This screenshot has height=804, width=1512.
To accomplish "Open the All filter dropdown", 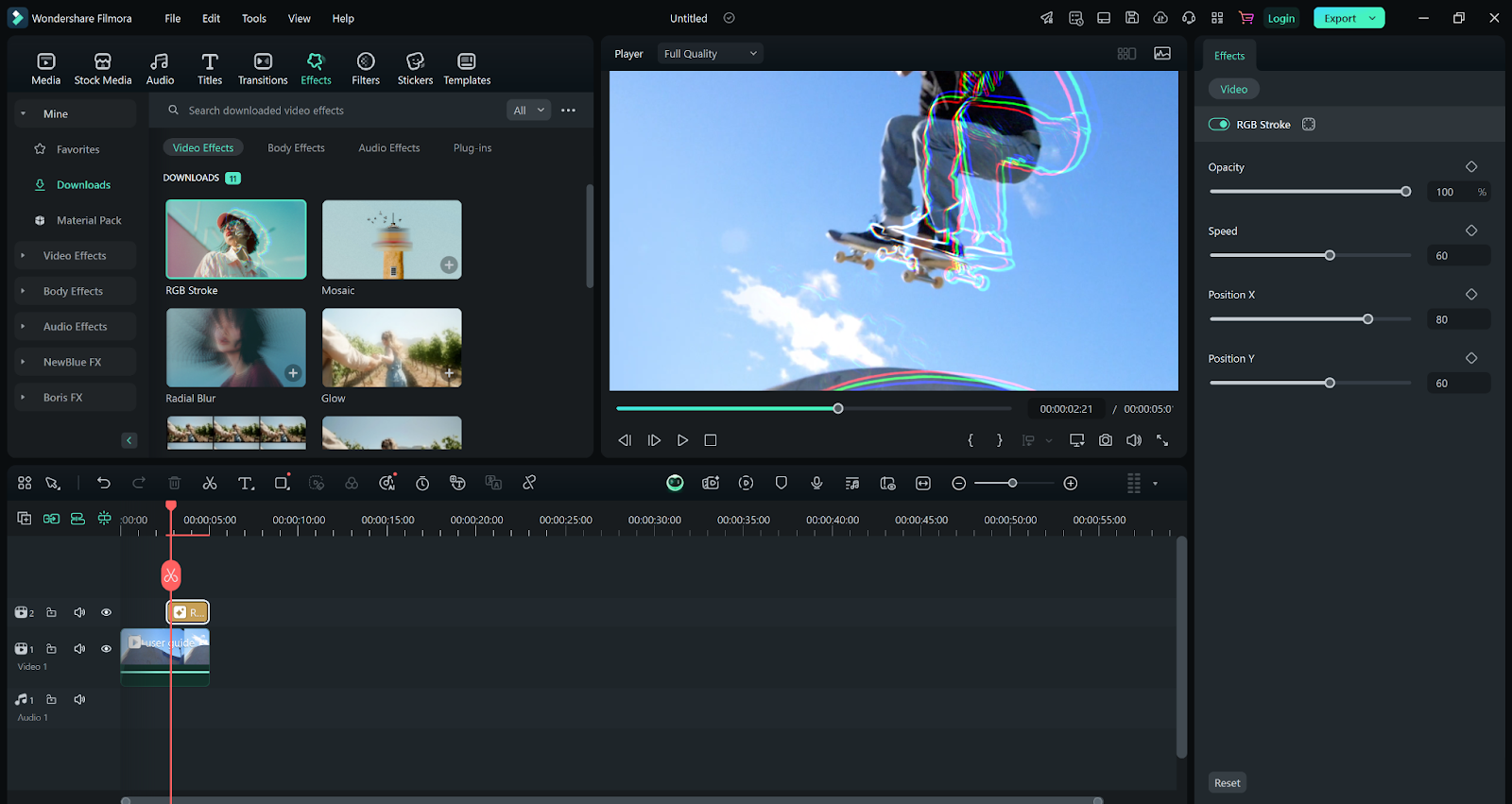I will [x=528, y=111].
